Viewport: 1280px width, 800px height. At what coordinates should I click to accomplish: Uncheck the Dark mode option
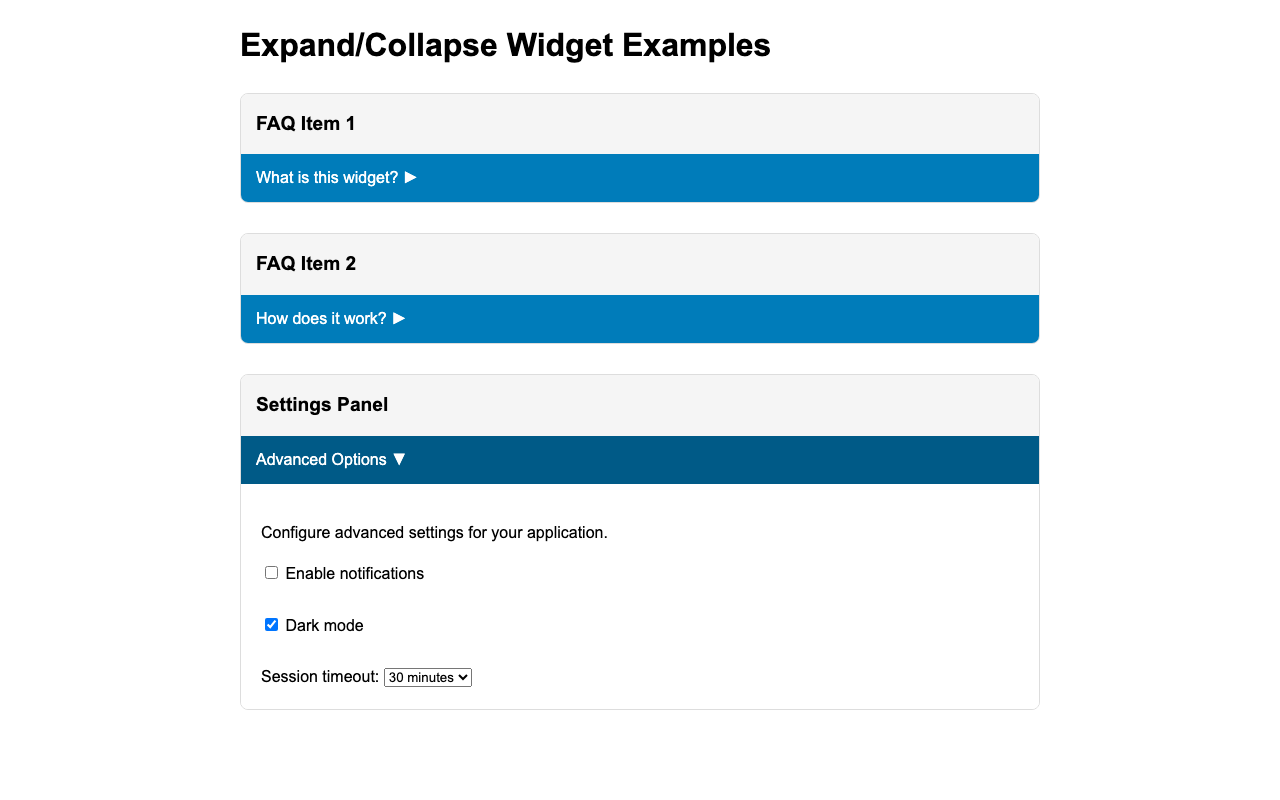[270, 626]
